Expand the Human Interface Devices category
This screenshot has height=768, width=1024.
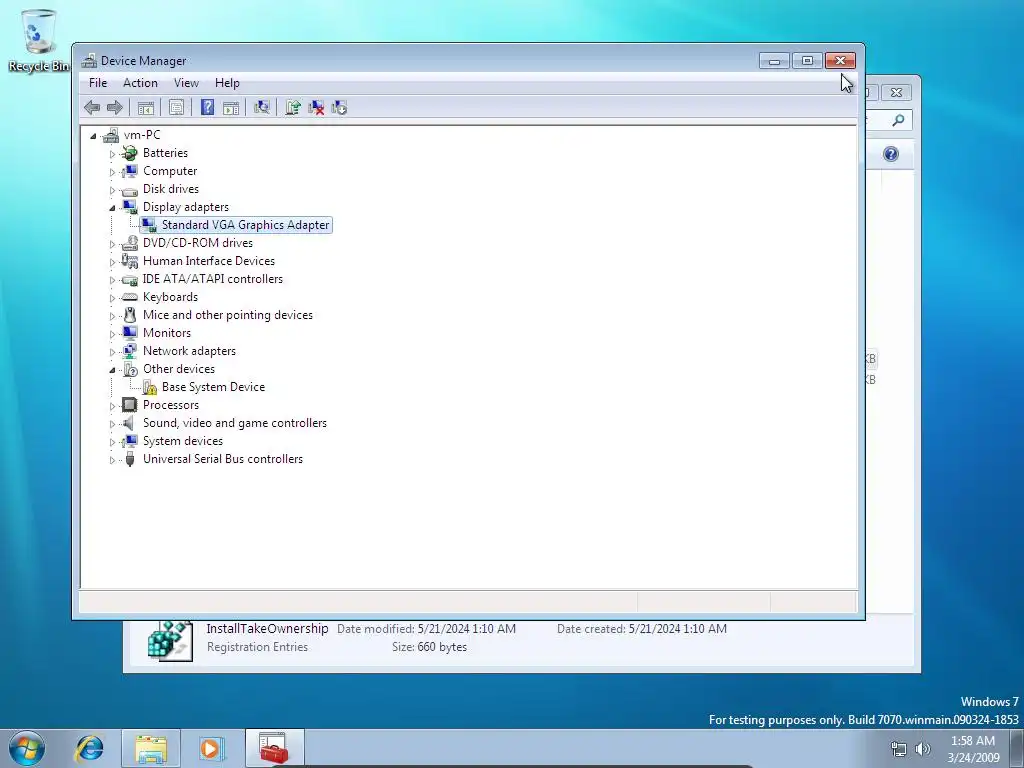112,262
